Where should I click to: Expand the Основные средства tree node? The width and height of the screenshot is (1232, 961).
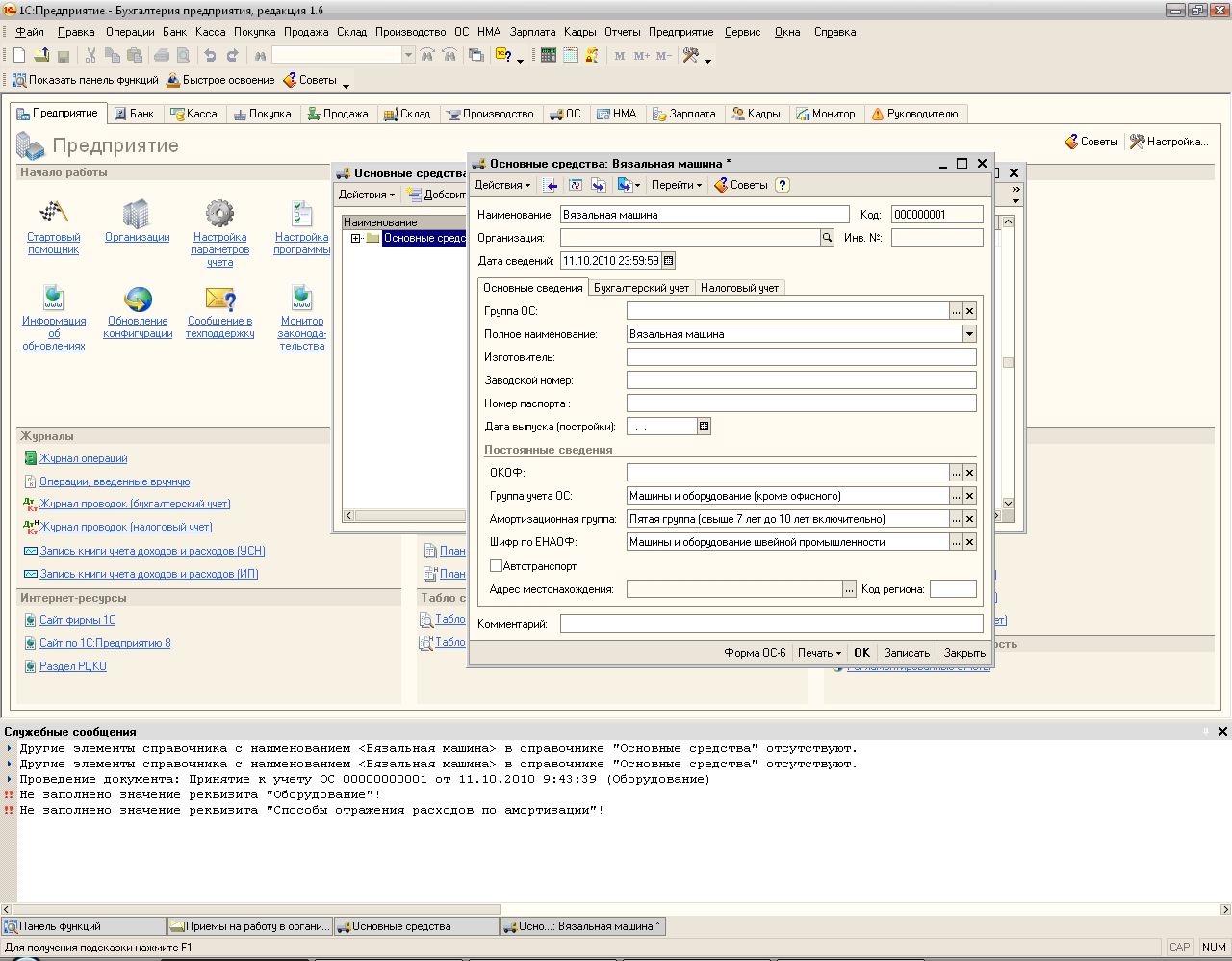pos(356,238)
